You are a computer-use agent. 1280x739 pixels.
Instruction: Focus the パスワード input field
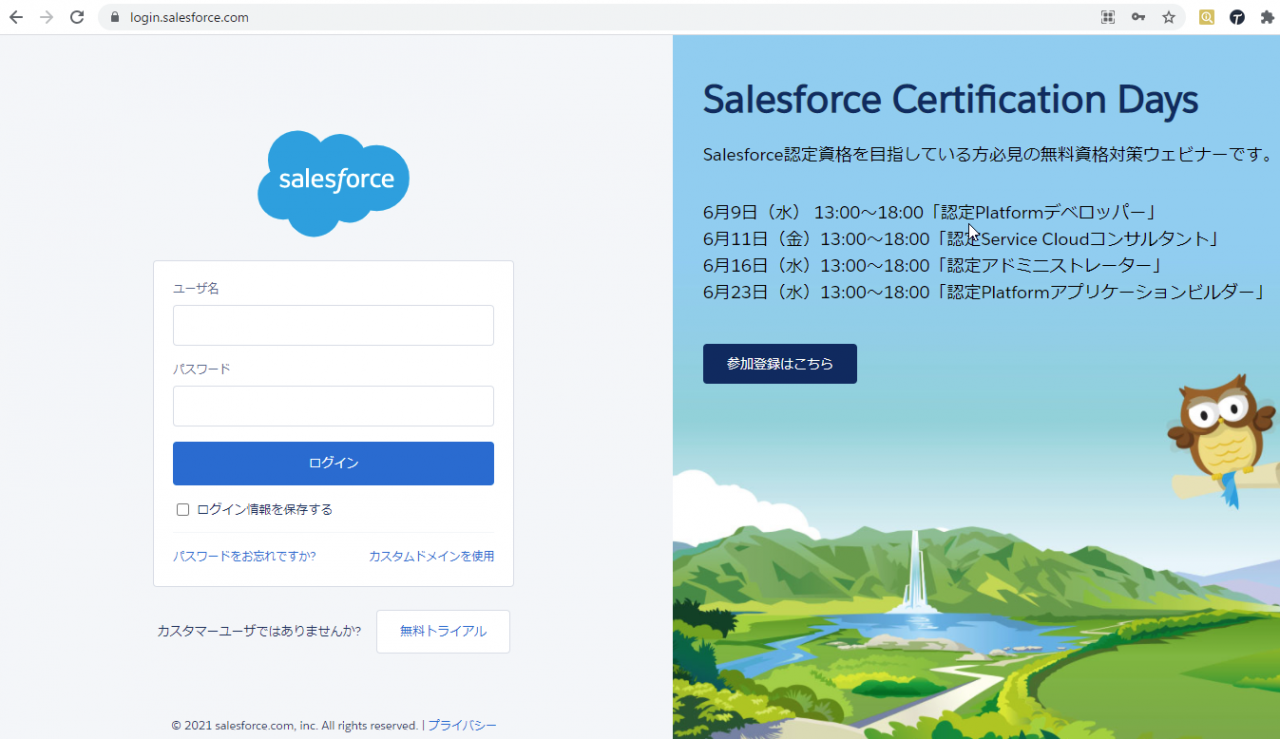pyautogui.click(x=333, y=406)
